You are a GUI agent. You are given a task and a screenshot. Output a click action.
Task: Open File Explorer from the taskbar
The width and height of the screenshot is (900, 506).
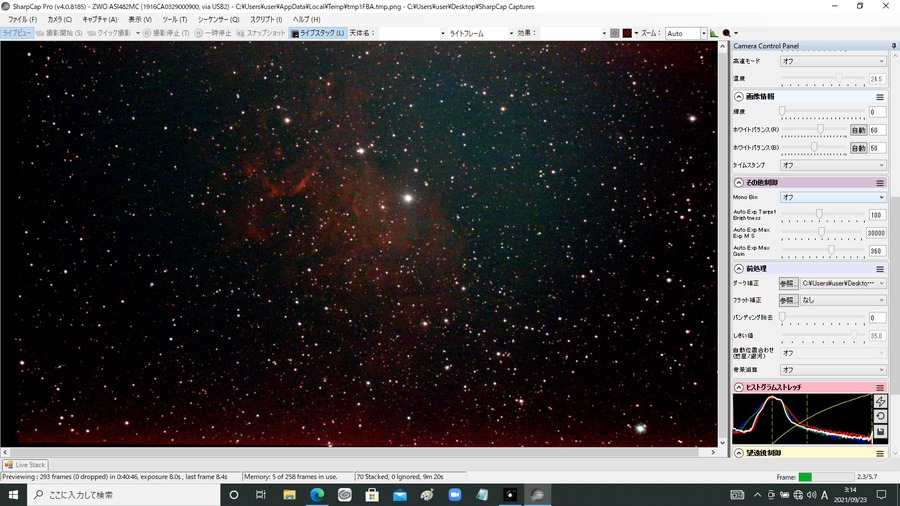289,495
